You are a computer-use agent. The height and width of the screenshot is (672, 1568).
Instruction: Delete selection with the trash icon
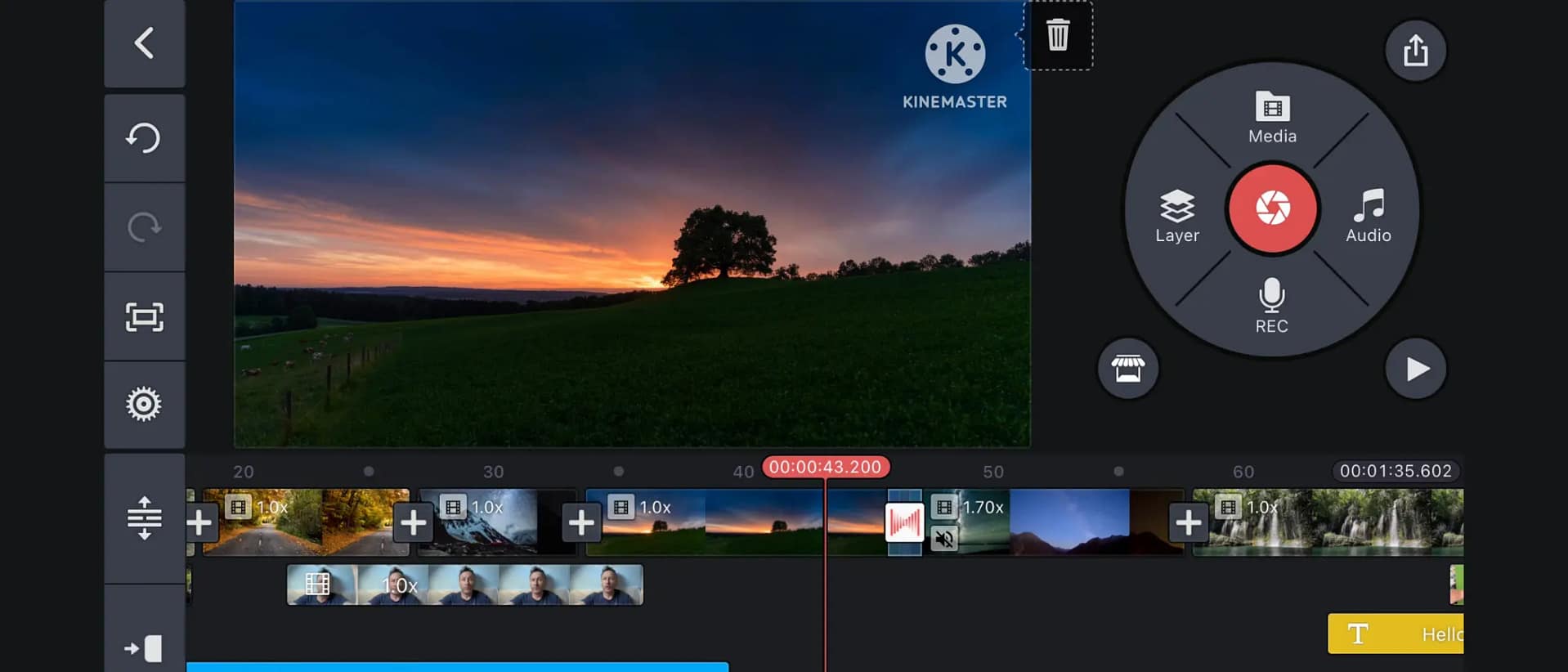1058,35
